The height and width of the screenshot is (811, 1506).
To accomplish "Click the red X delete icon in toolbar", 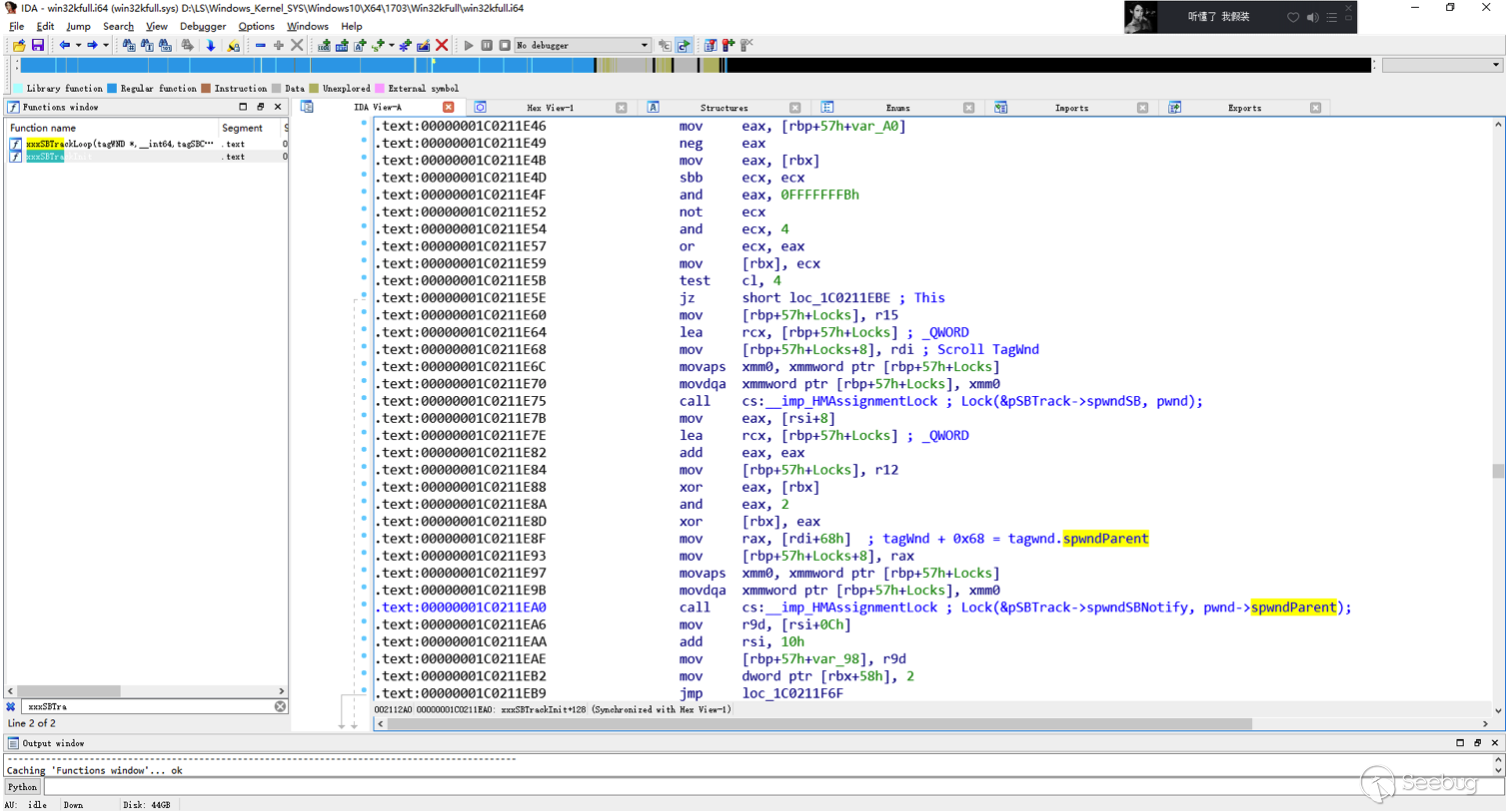I will pyautogui.click(x=442, y=45).
